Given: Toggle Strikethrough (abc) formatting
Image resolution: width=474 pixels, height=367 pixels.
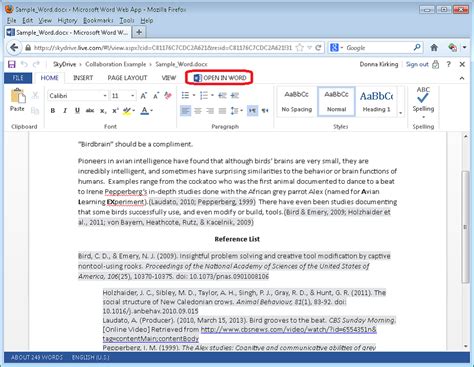Looking at the screenshot, I should point(90,111).
